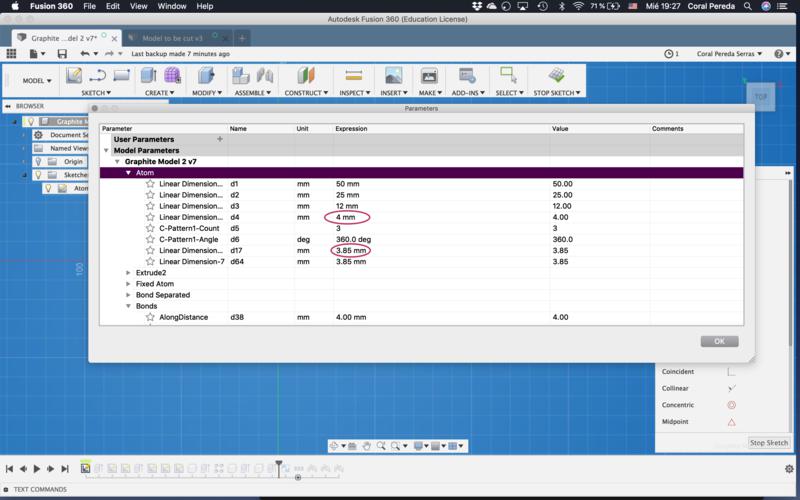The height and width of the screenshot is (500, 800).
Task: Collapse the Atom parameters group
Action: [128, 173]
